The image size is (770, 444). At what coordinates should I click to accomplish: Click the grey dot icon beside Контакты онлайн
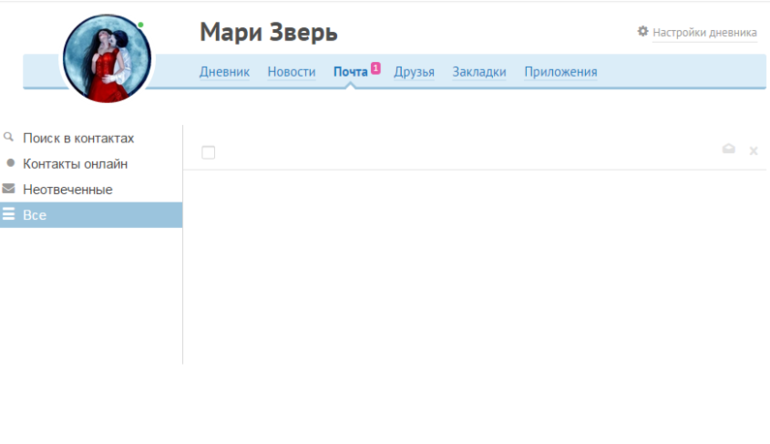pos(10,163)
